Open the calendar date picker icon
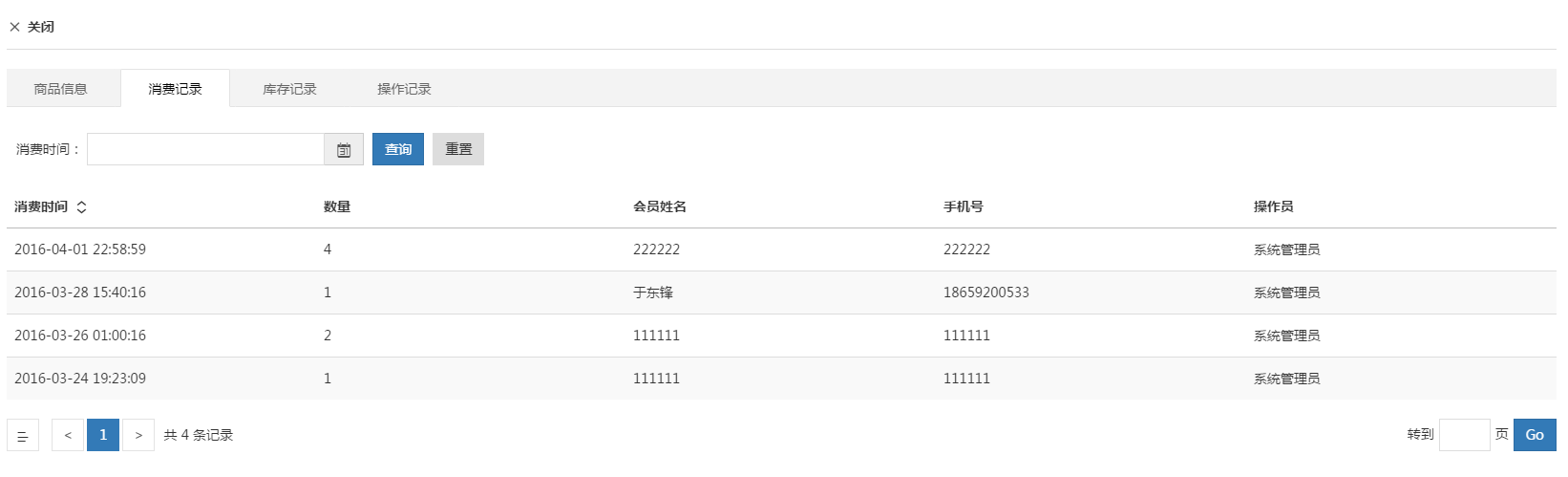 point(344,150)
